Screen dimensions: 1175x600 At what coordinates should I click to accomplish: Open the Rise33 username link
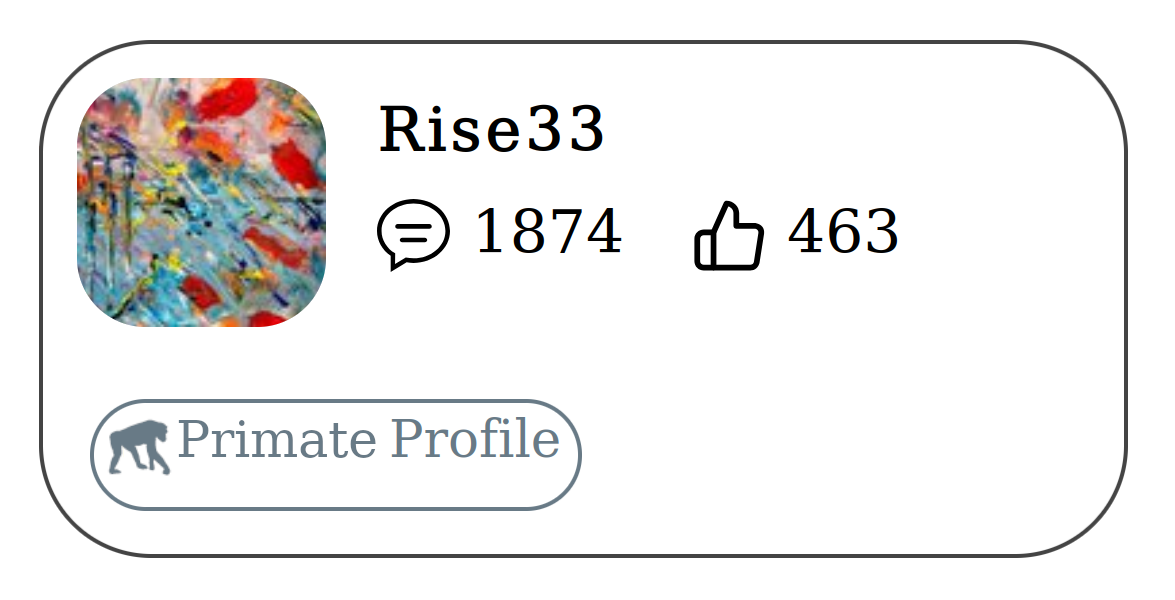[x=491, y=130]
